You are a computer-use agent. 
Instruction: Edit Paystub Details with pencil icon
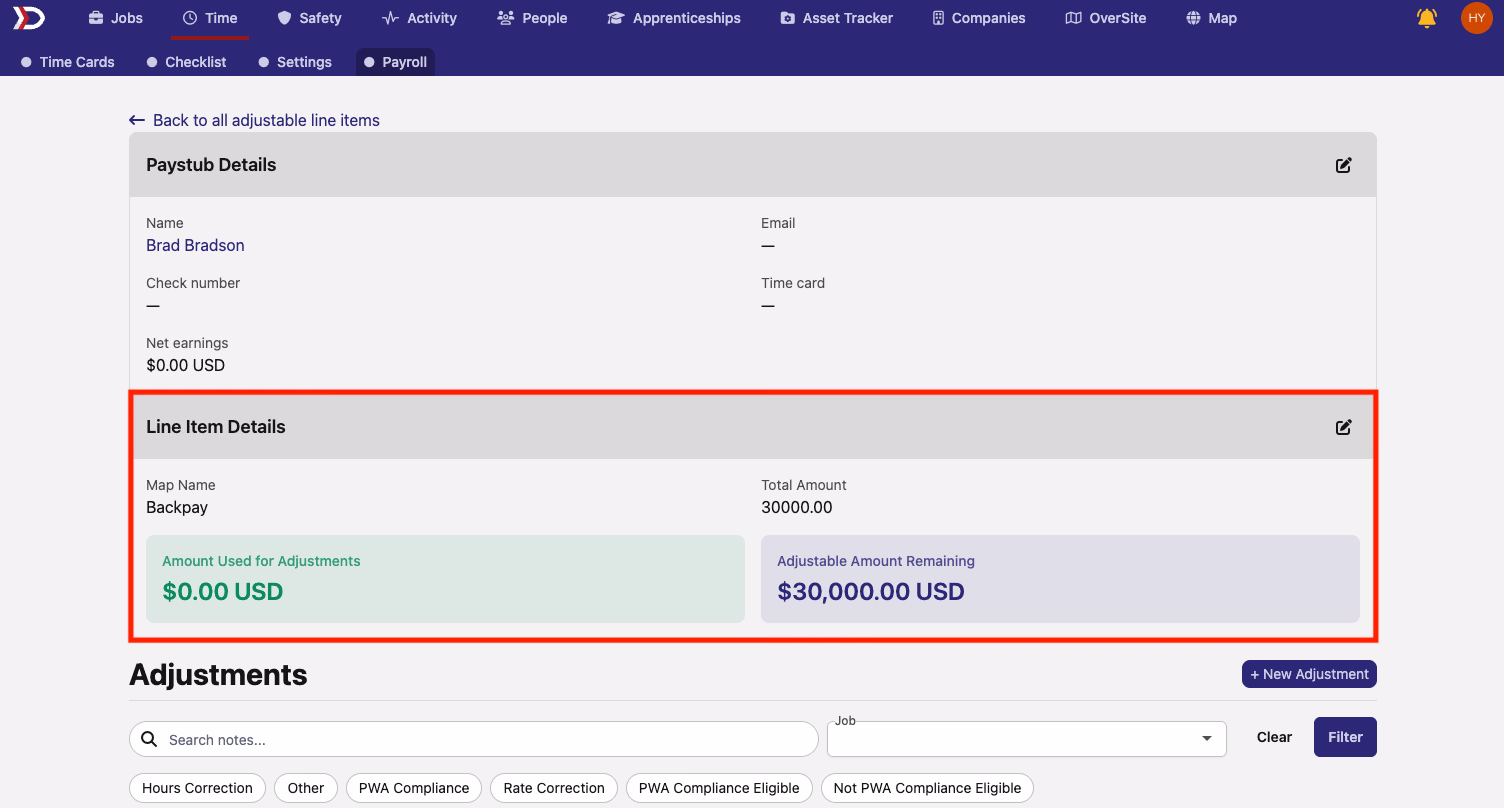tap(1344, 165)
